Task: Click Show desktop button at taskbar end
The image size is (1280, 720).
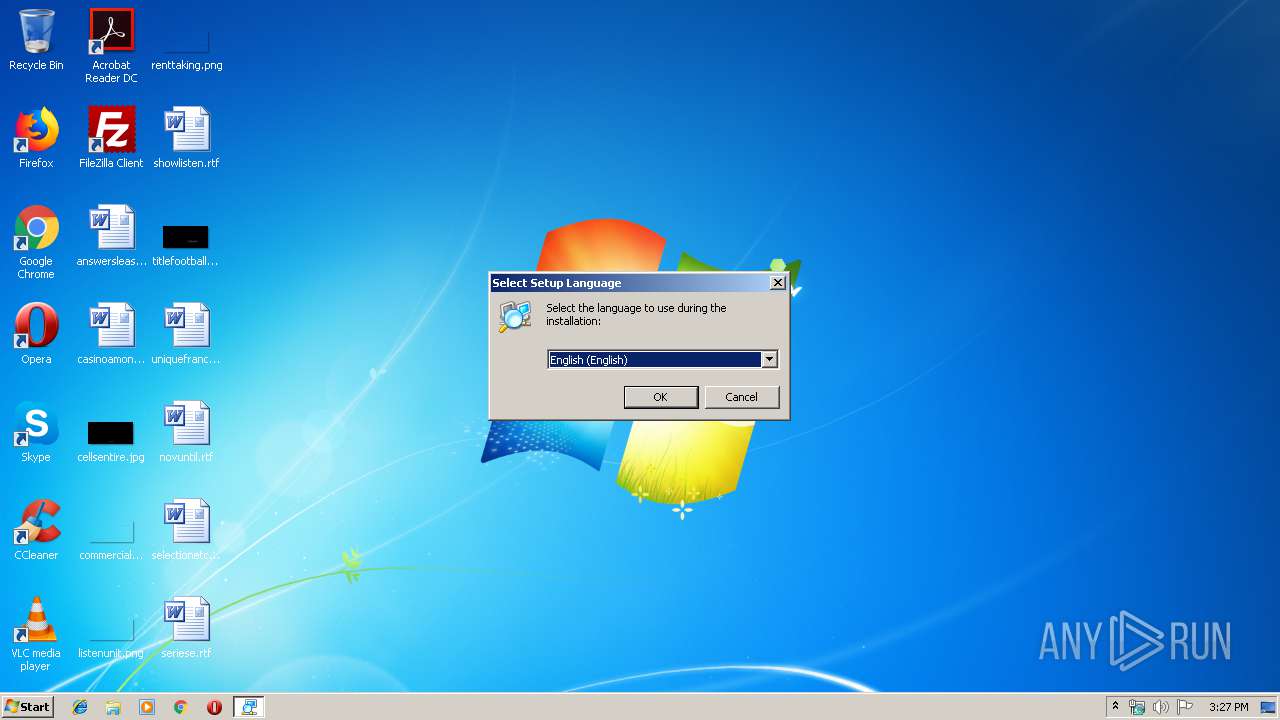Action: (1269, 707)
